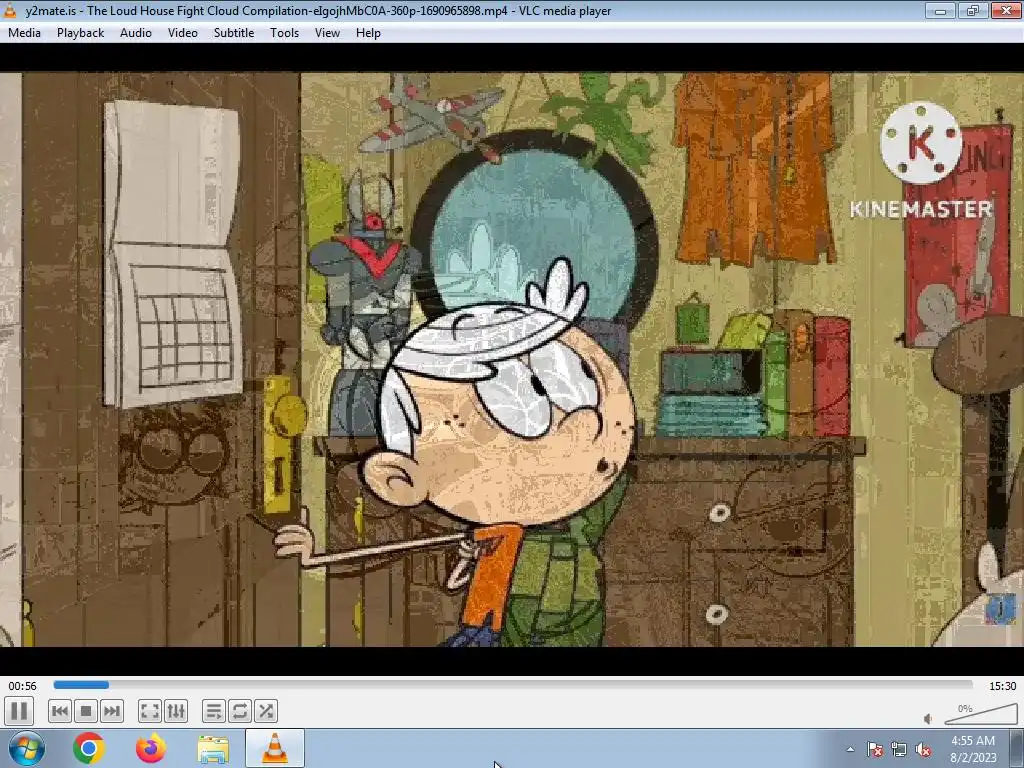This screenshot has height=768, width=1024.
Task: Toggle fullscreen video mode
Action: point(150,711)
